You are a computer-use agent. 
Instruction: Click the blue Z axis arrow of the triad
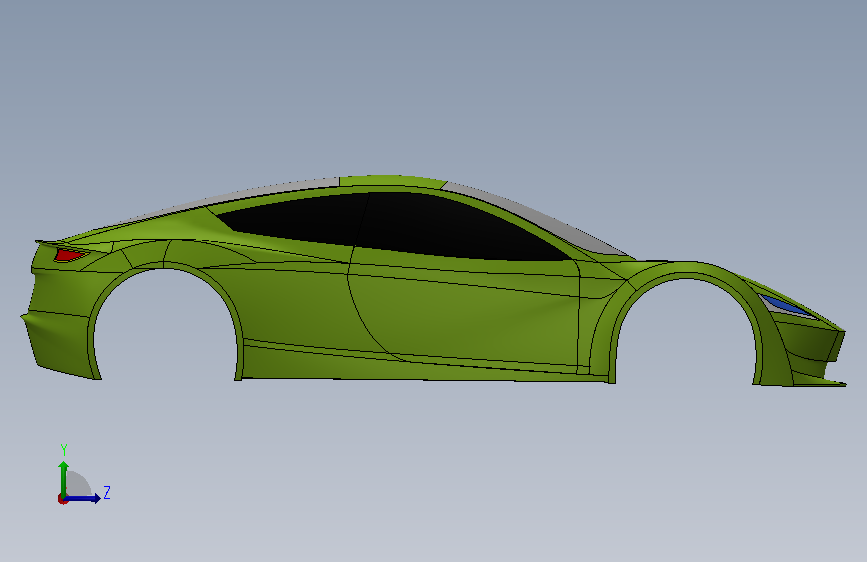[83, 498]
